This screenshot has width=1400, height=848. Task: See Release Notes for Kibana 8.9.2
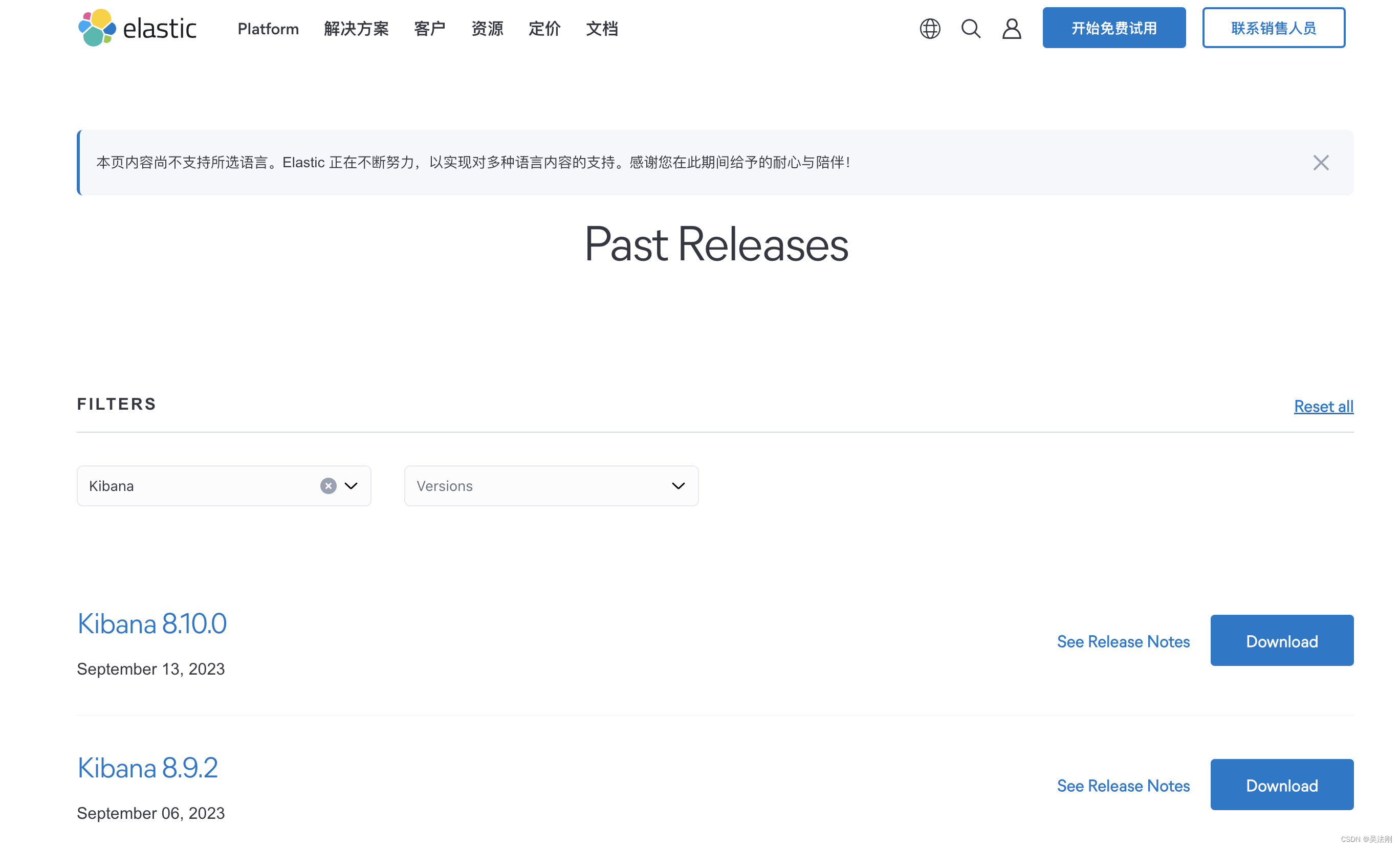coord(1123,786)
